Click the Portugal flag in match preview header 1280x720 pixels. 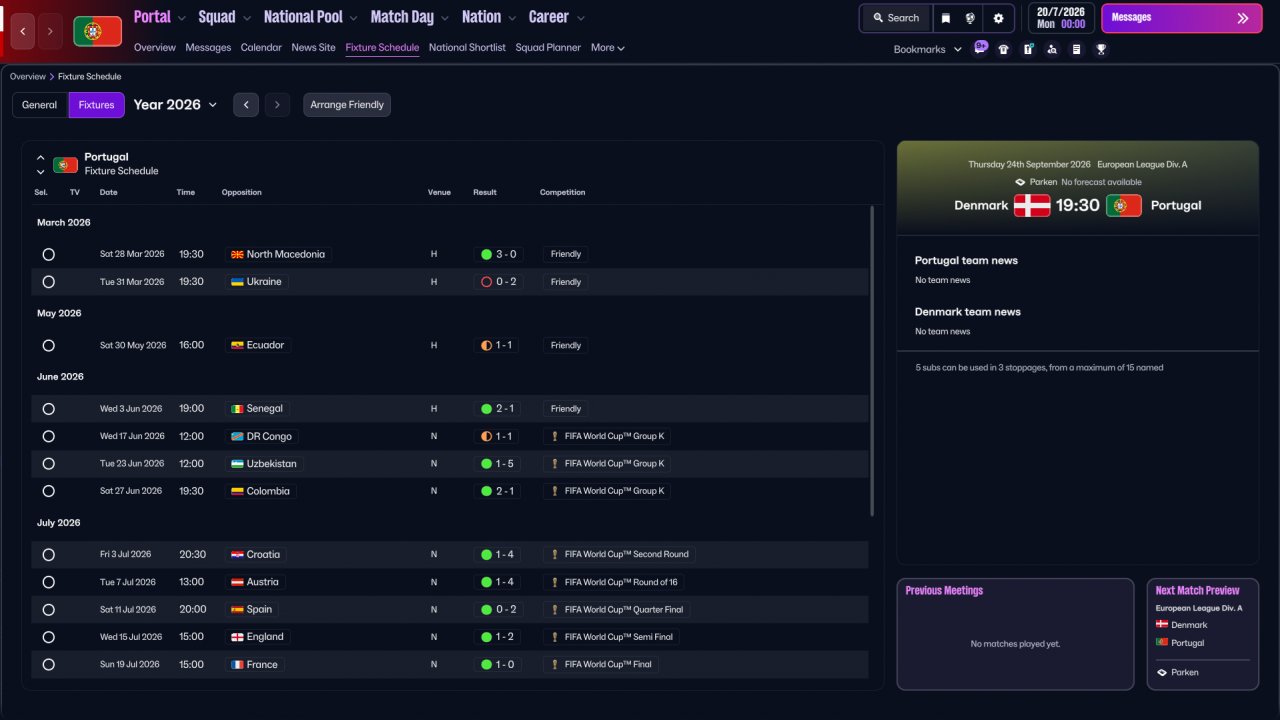point(1124,205)
